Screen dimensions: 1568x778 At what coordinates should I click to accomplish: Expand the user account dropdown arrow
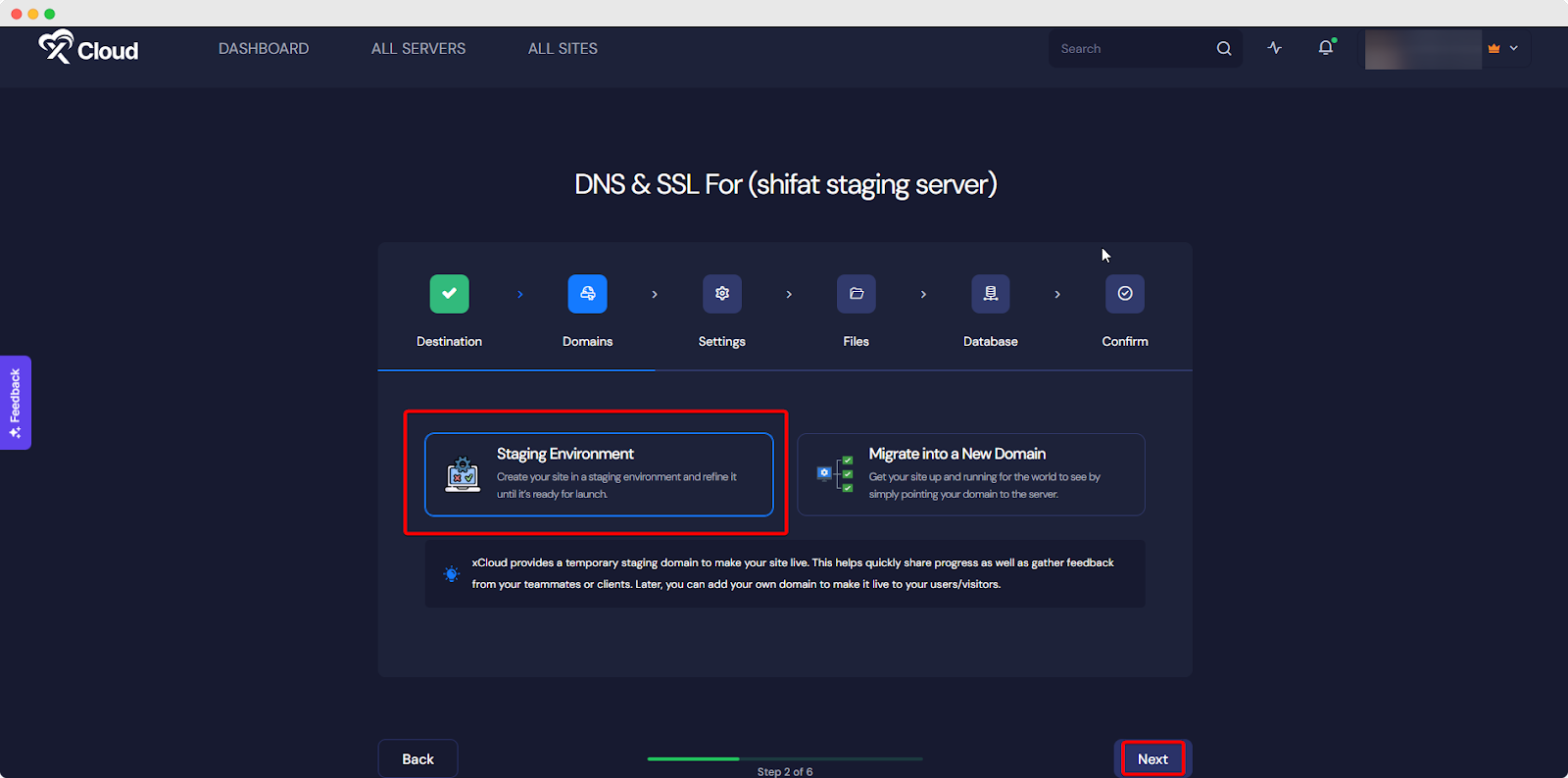point(1514,48)
